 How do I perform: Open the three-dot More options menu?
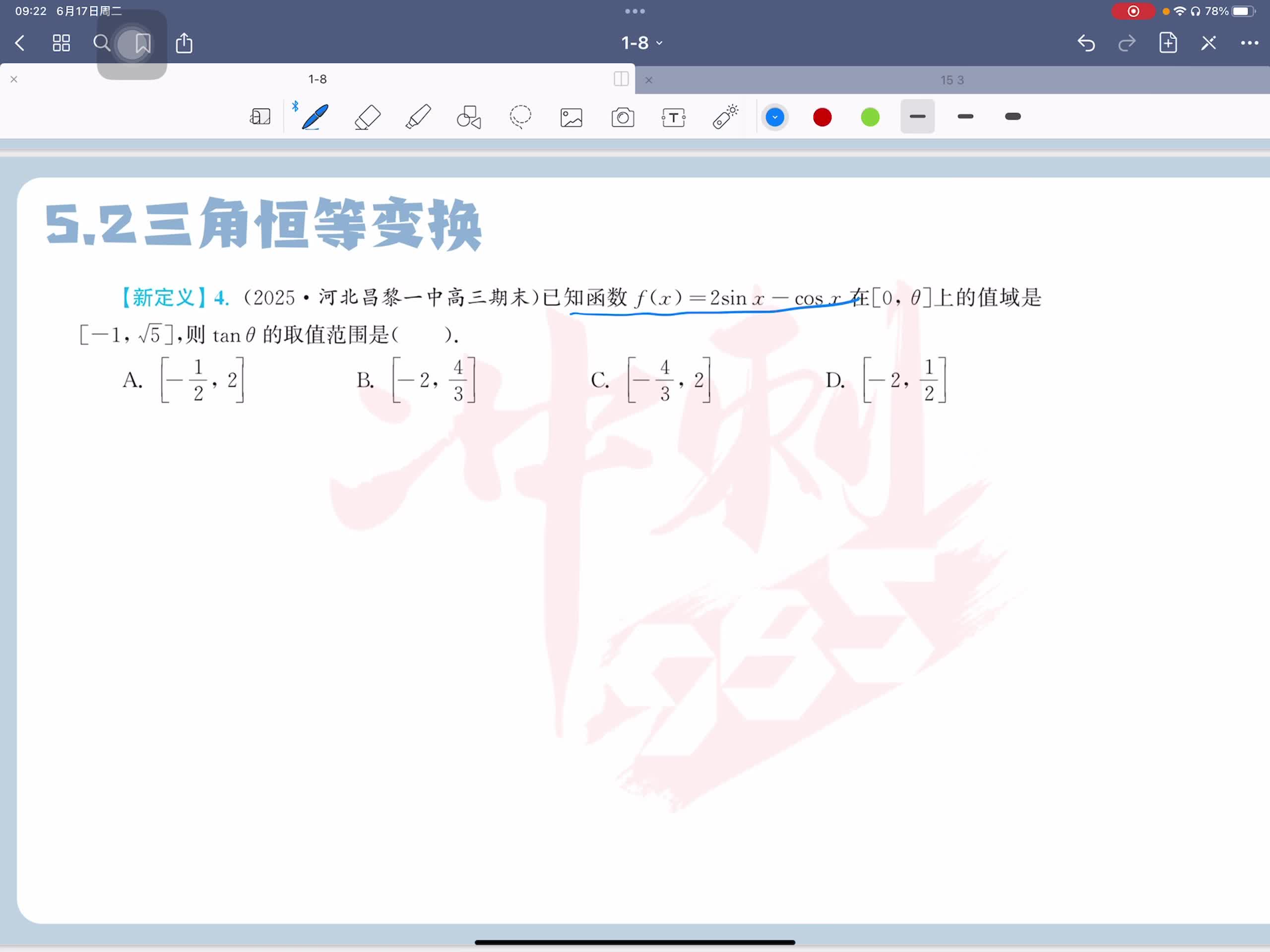(x=1249, y=43)
